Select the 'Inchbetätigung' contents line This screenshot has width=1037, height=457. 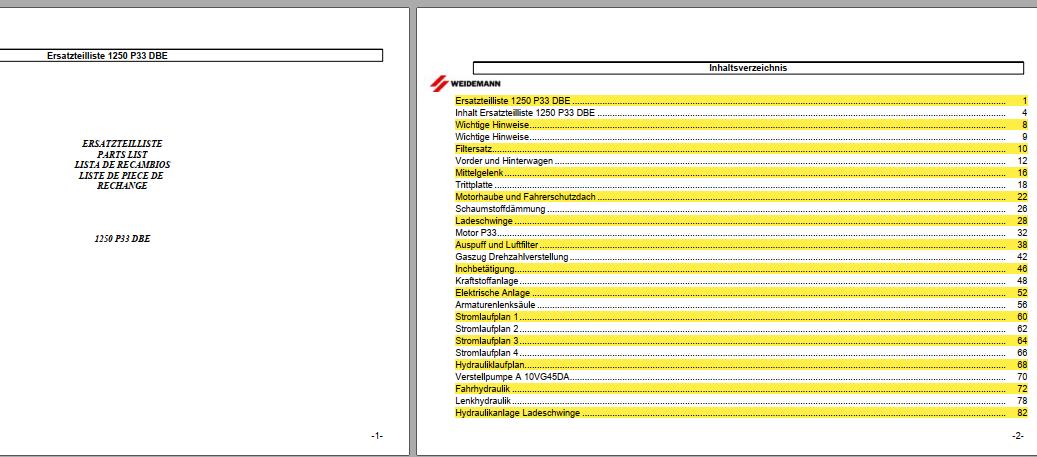pyautogui.click(x=741, y=269)
